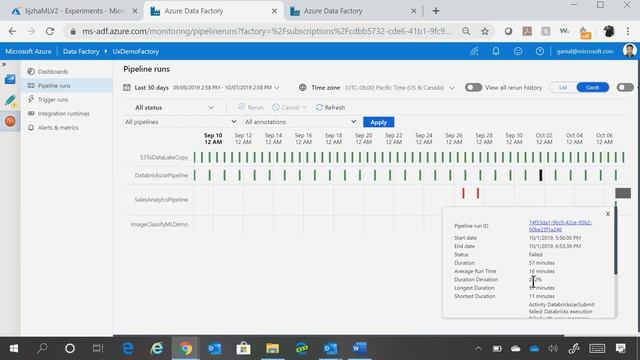Open the Pacific Time zone dropdown
Viewport: 640px width, 360px height.
coord(452,88)
